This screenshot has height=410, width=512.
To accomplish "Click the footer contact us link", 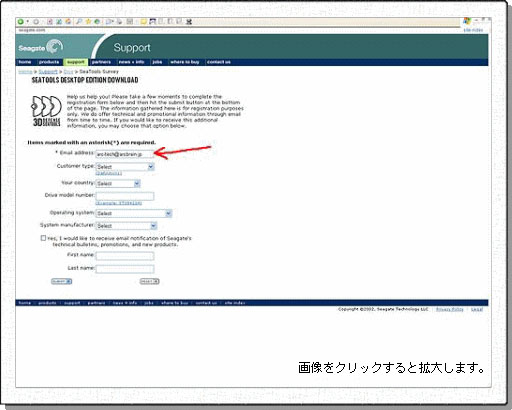I will pyautogui.click(x=206, y=303).
